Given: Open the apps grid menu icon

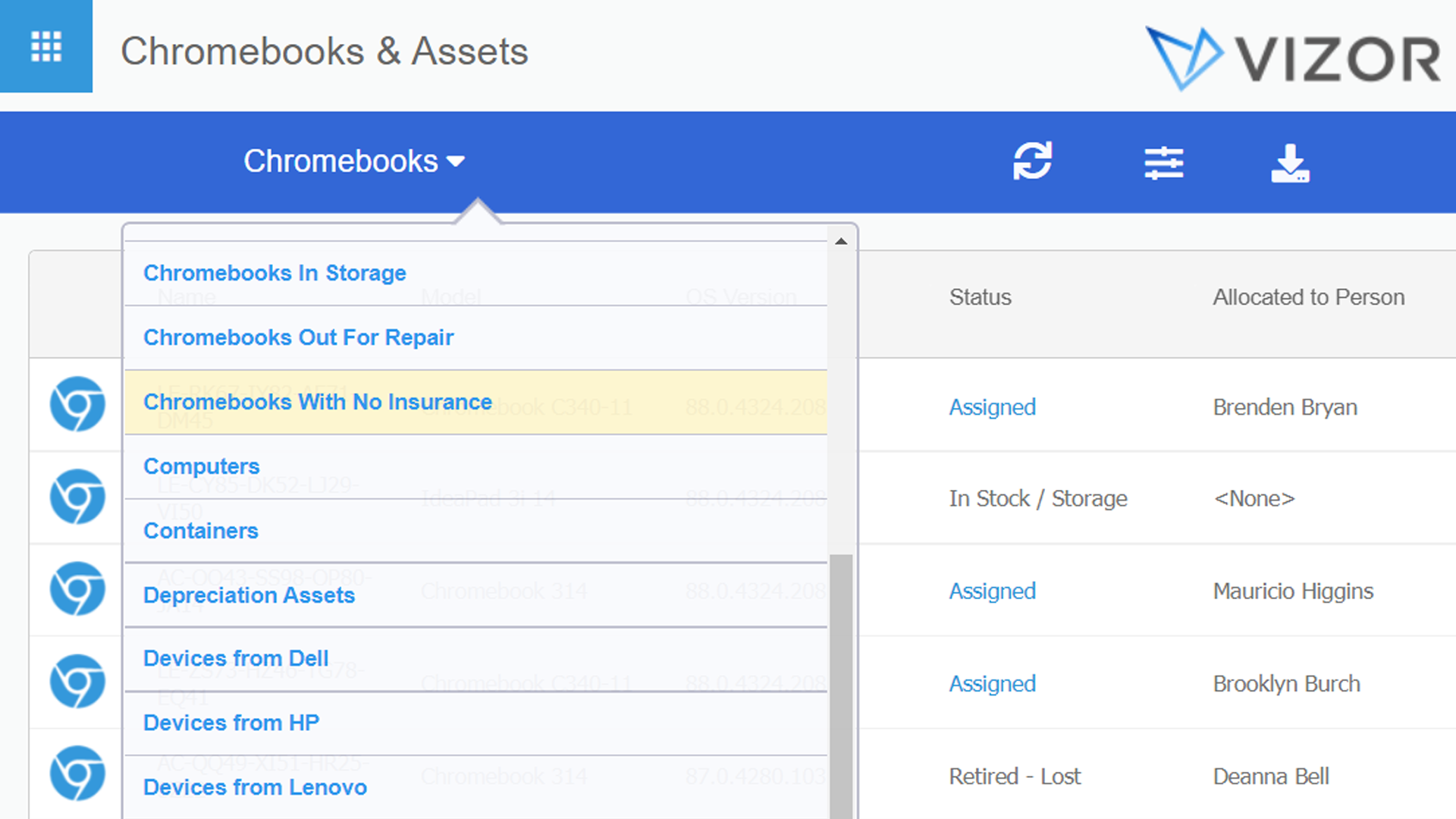Looking at the screenshot, I should 46,46.
